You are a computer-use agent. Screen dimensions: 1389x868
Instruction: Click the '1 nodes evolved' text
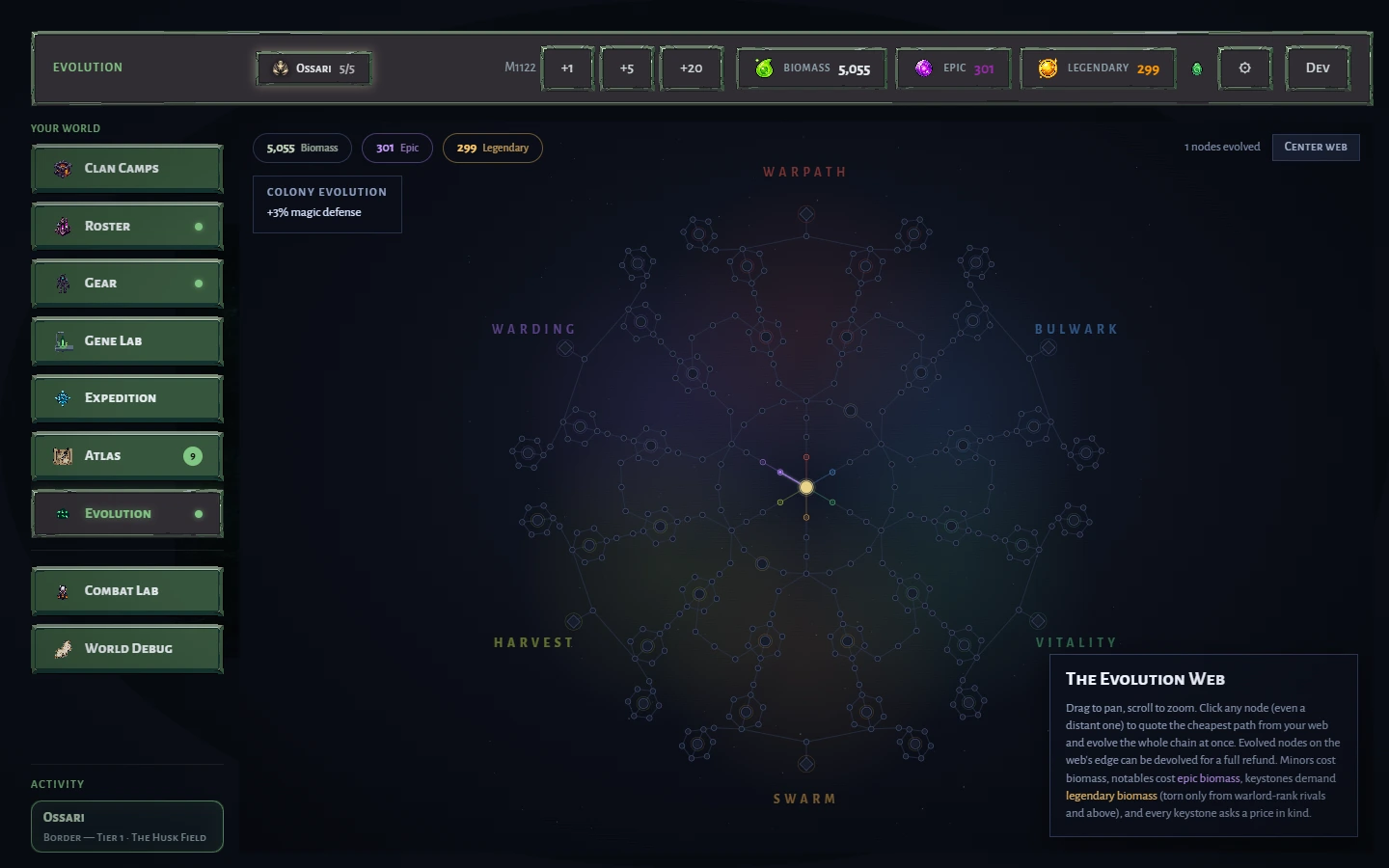(x=1222, y=147)
